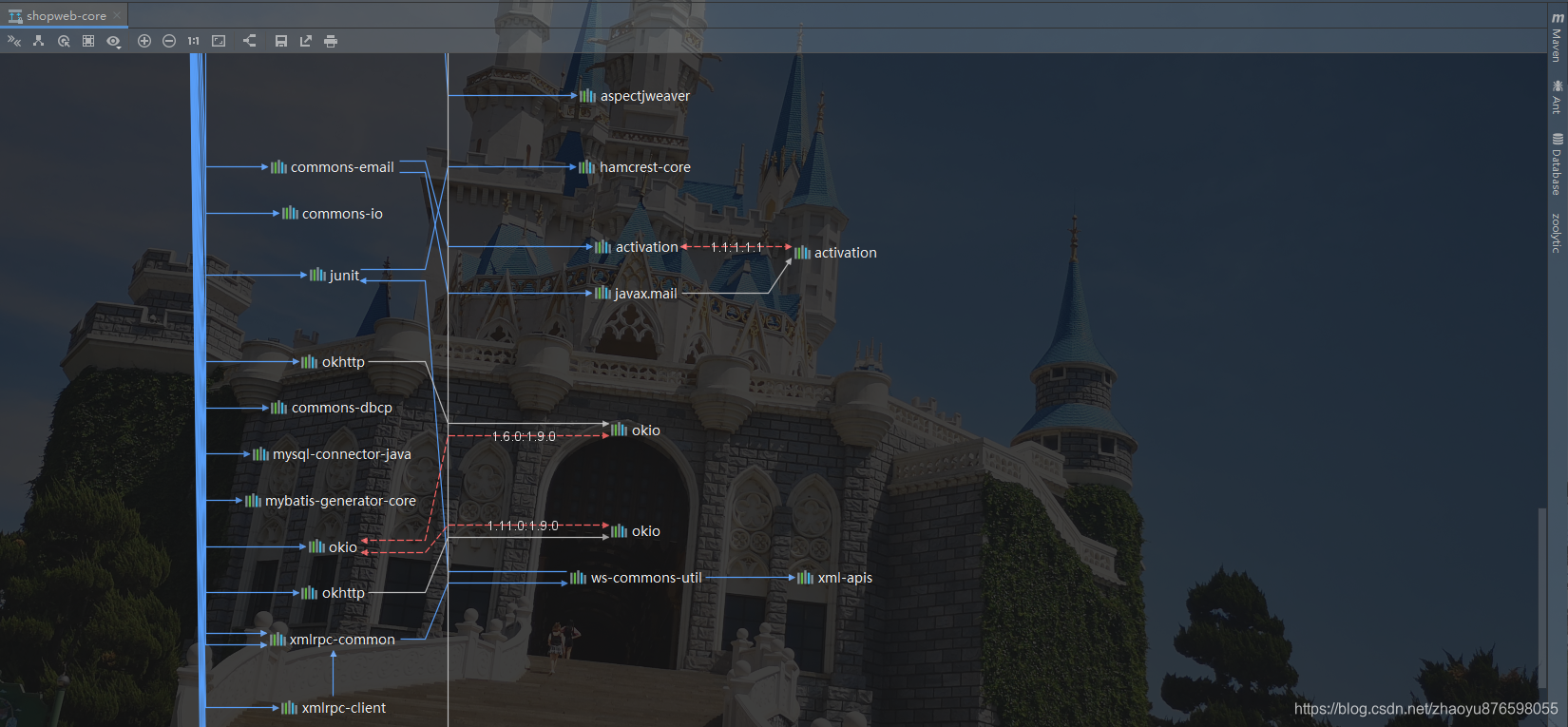The image size is (1568, 727).
Task: Click the show paths hierarchy icon
Action: [x=39, y=41]
